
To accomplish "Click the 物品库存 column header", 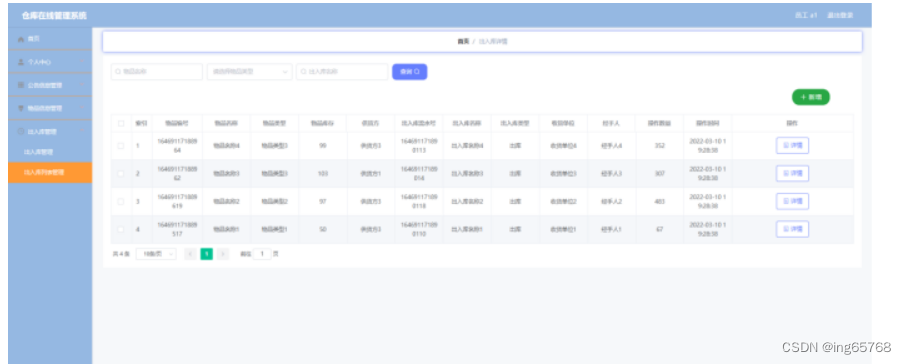I will tap(322, 123).
